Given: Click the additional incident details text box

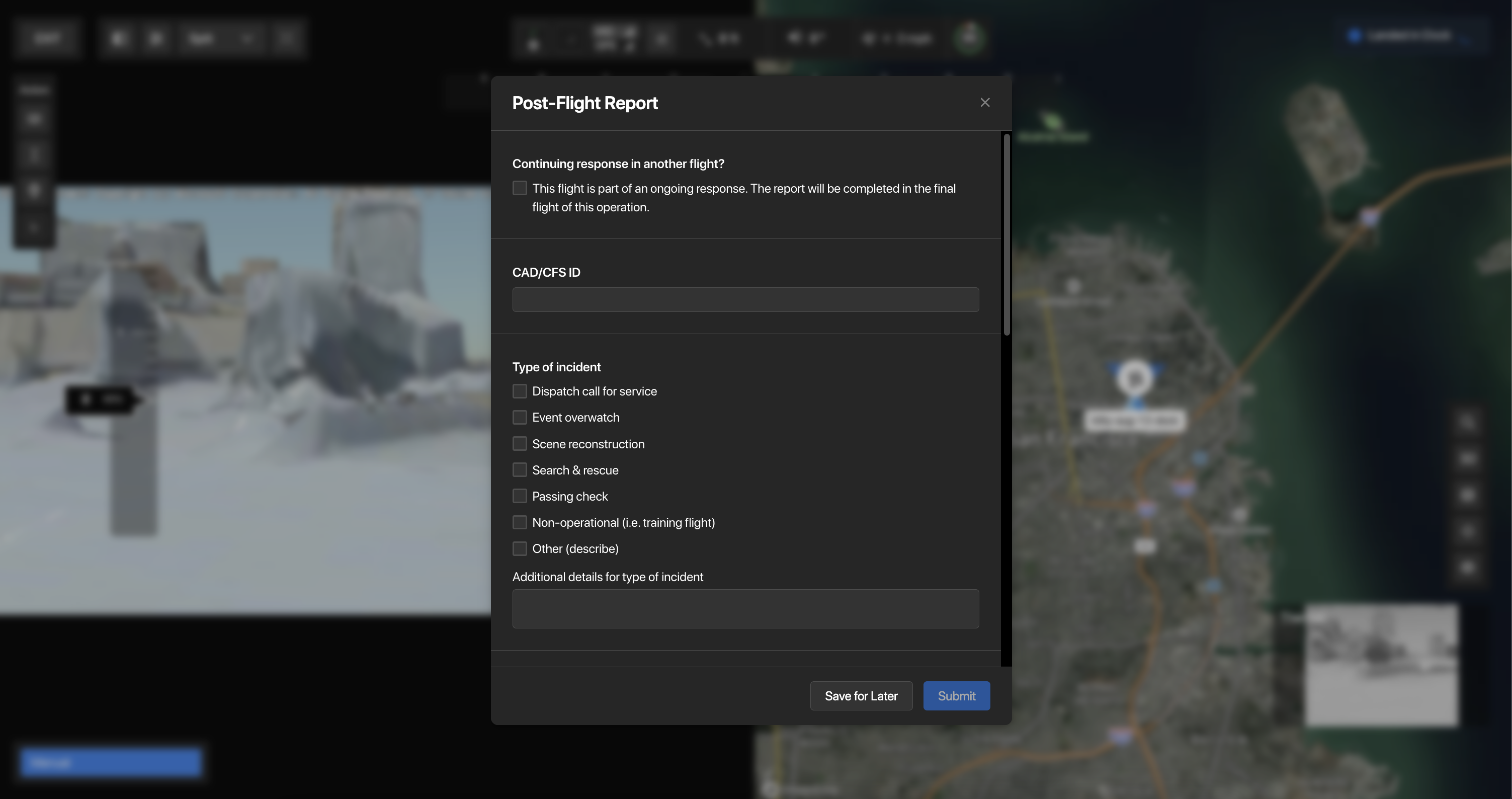Looking at the screenshot, I should click(x=745, y=609).
